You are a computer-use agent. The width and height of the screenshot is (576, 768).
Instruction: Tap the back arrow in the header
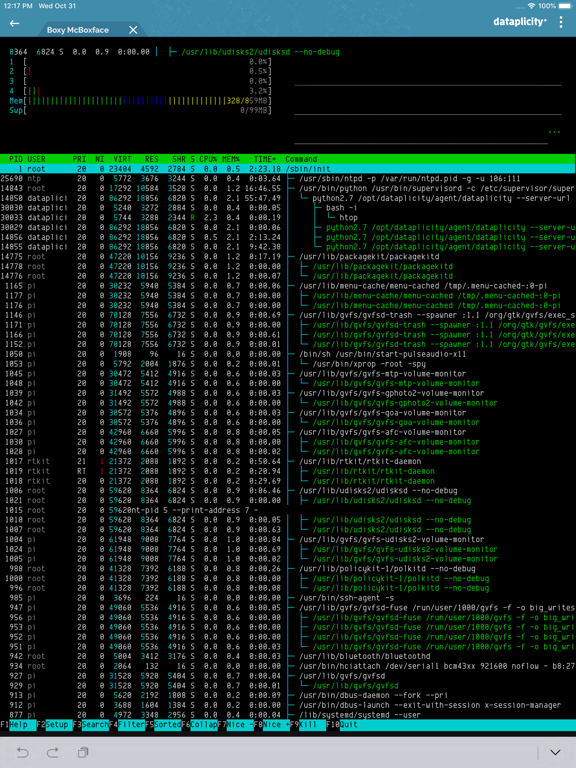(x=14, y=23)
